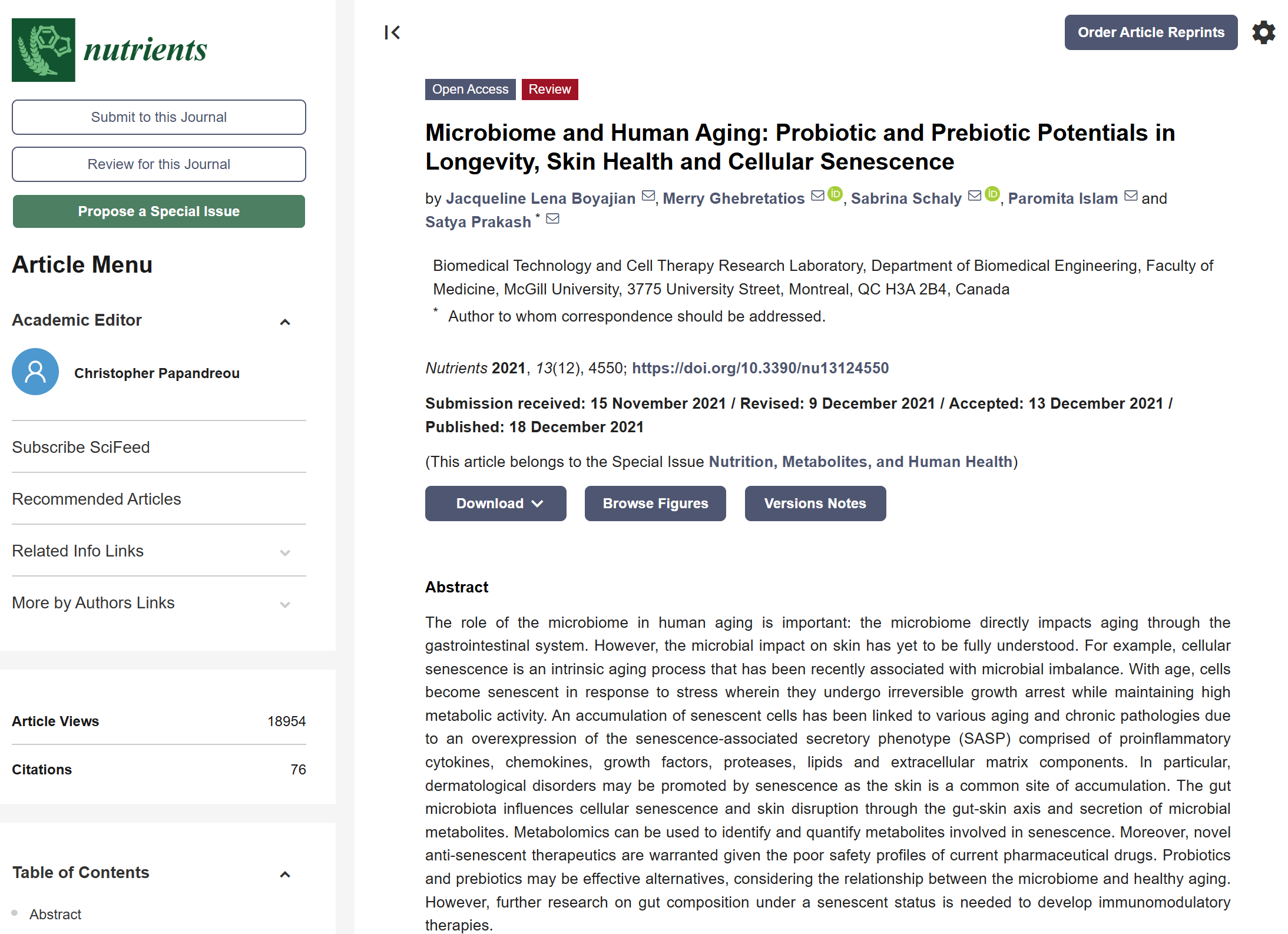The image size is (1288, 934).
Task: Open Merry Ghebretatios's ORCID icon
Action: 835,194
